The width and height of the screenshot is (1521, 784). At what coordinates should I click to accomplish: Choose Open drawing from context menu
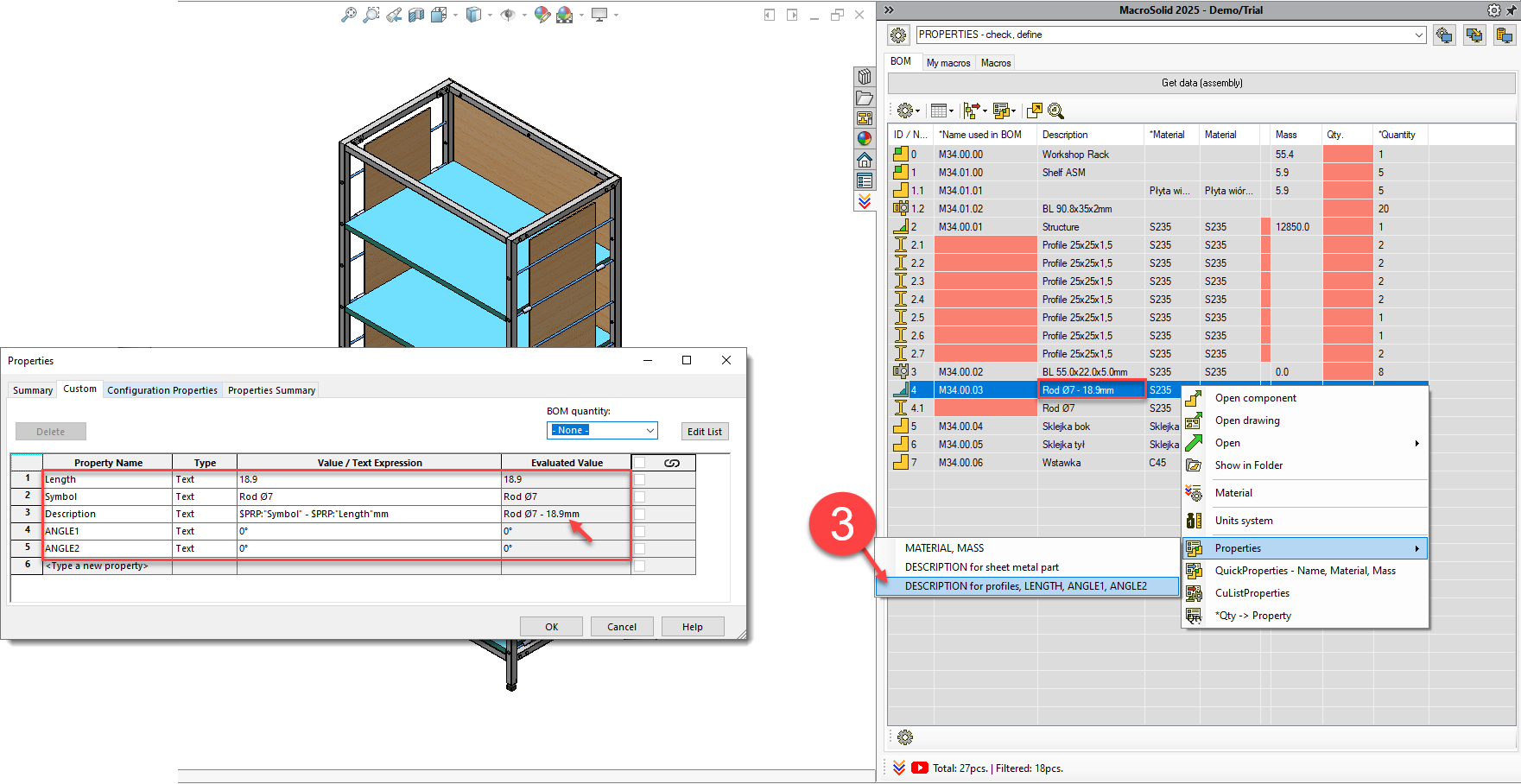(1305, 420)
